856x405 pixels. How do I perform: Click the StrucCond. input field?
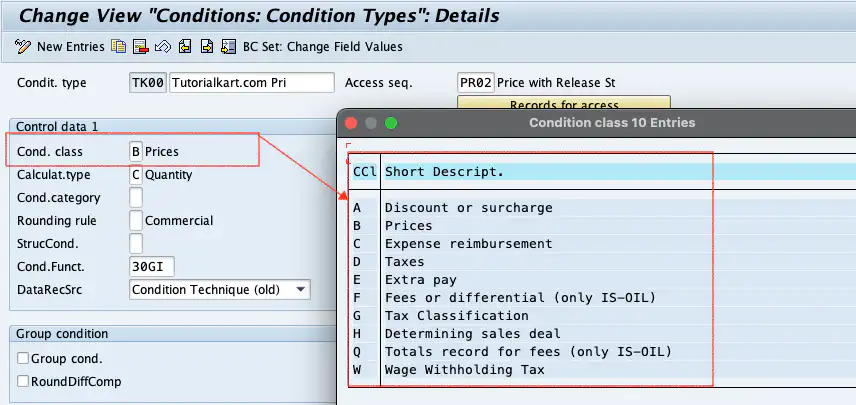136,243
